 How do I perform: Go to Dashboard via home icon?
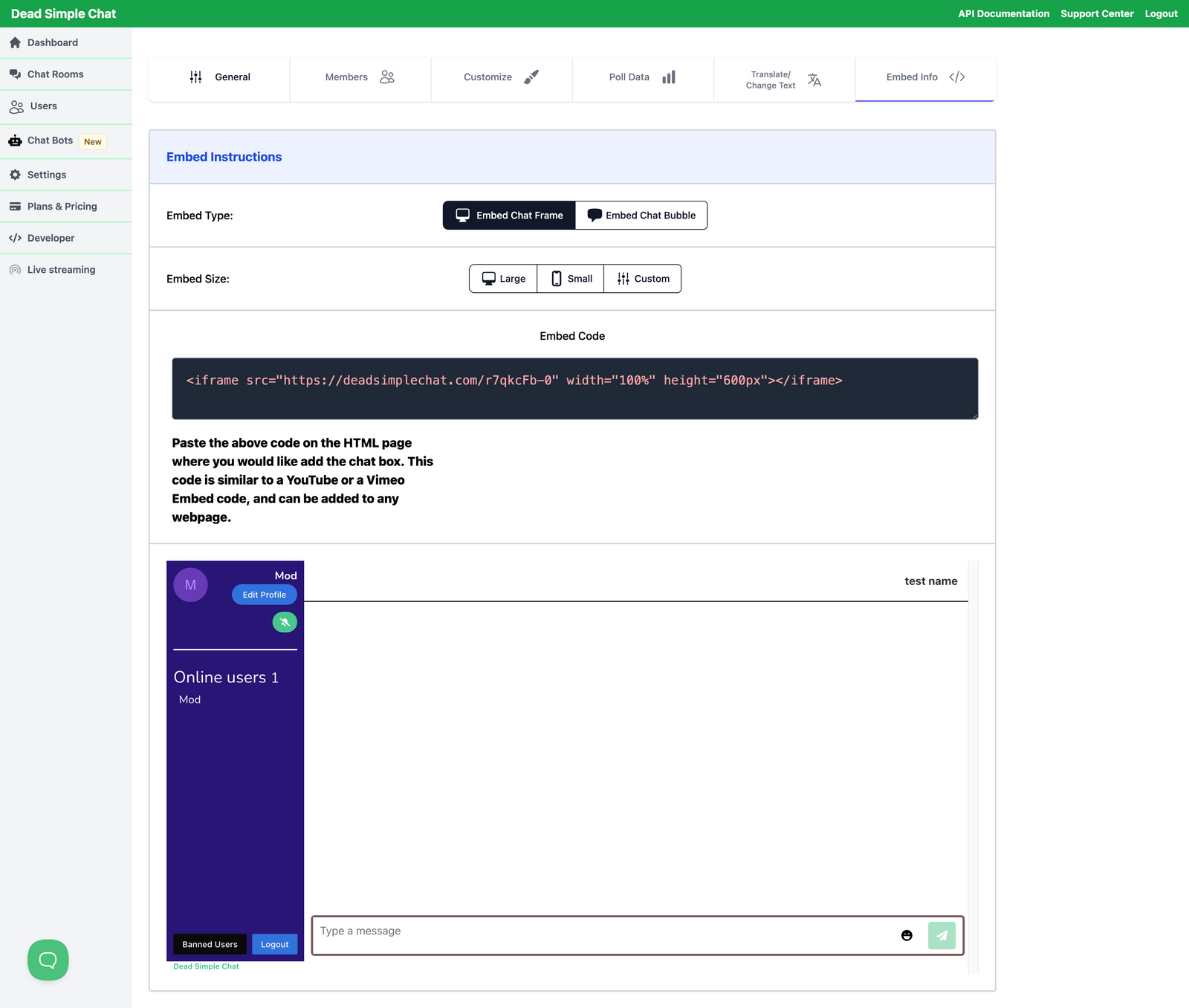(x=15, y=42)
